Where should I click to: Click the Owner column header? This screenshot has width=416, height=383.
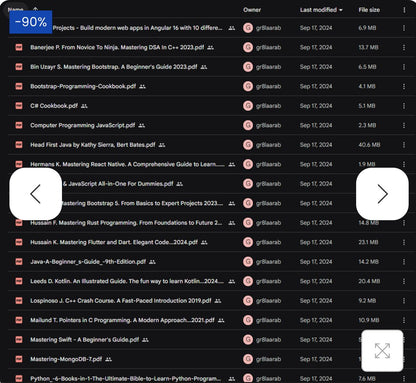click(x=252, y=10)
